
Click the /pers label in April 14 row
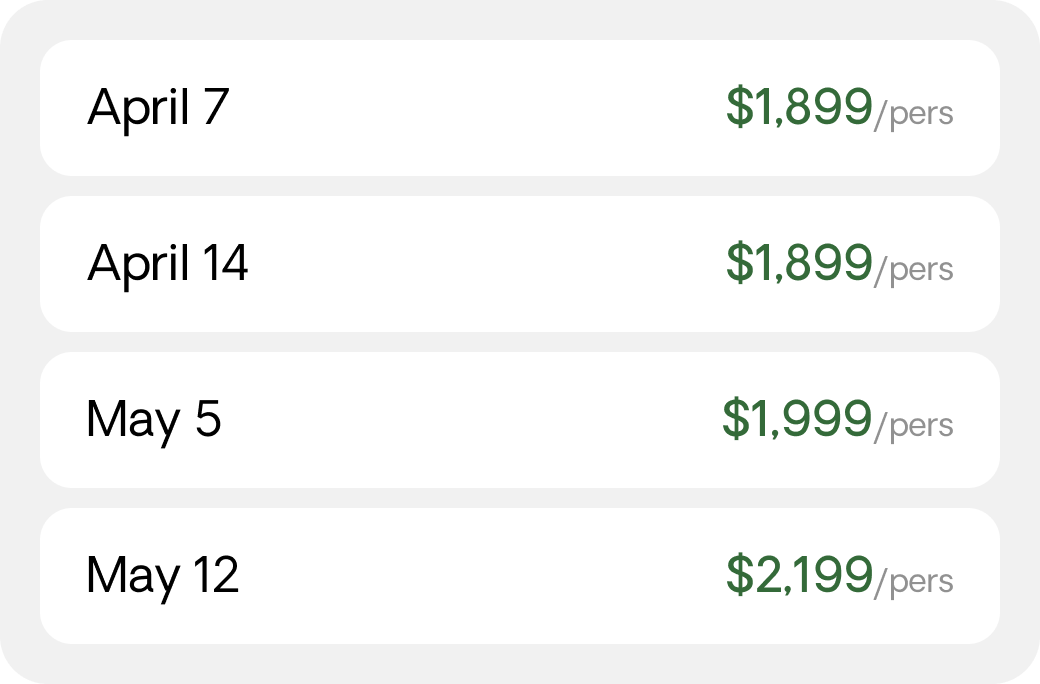[x=914, y=270]
